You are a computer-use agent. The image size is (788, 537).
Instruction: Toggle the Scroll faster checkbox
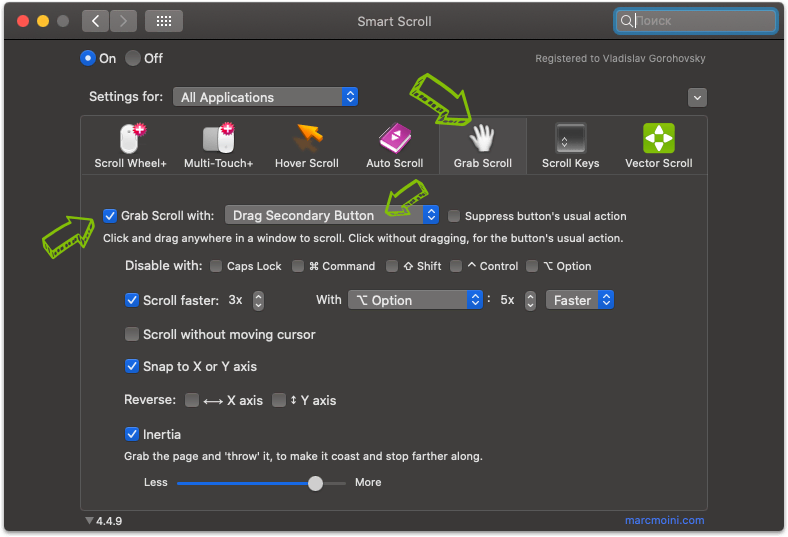click(x=132, y=300)
